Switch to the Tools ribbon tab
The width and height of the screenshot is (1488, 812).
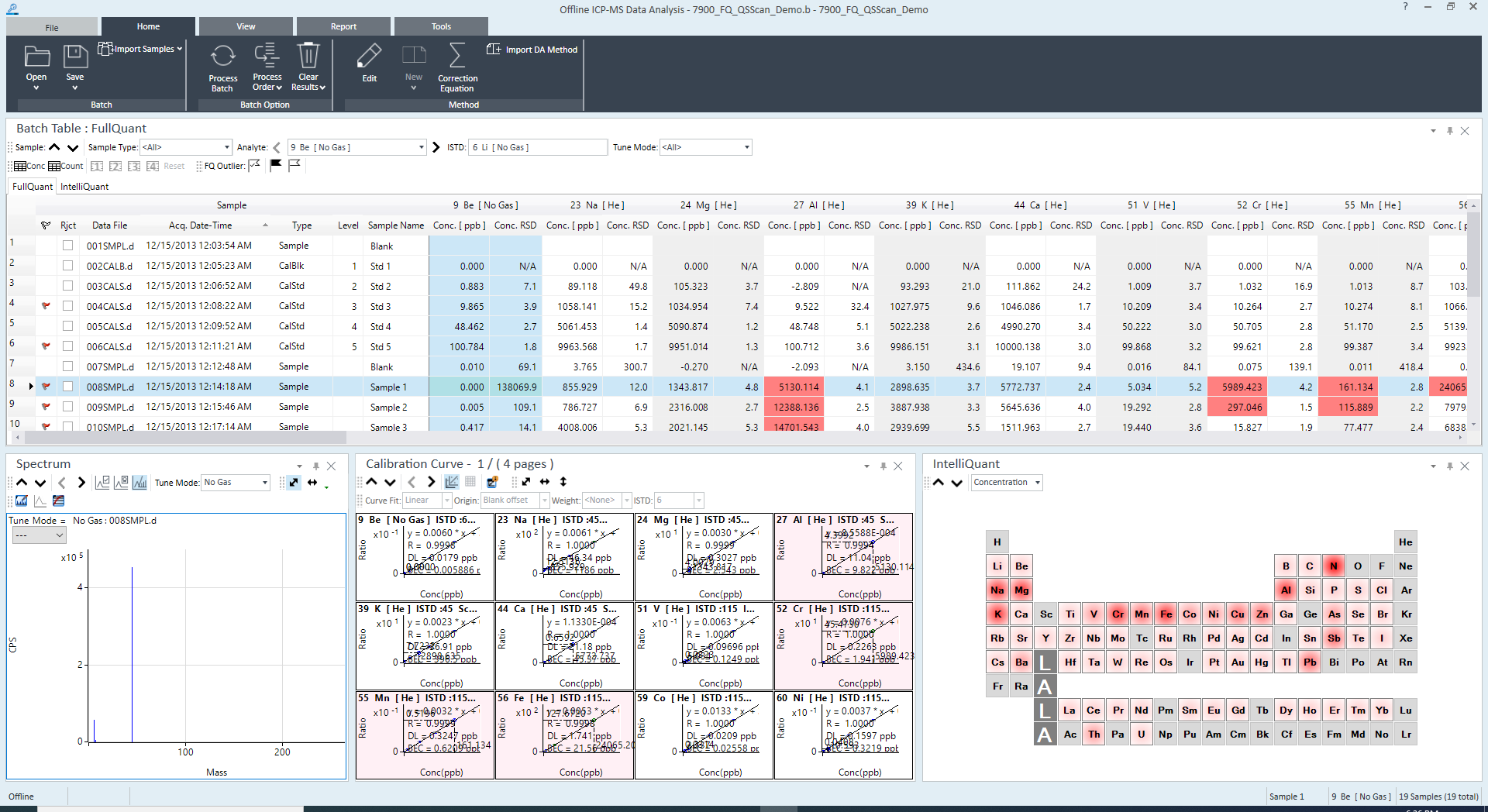(x=441, y=26)
